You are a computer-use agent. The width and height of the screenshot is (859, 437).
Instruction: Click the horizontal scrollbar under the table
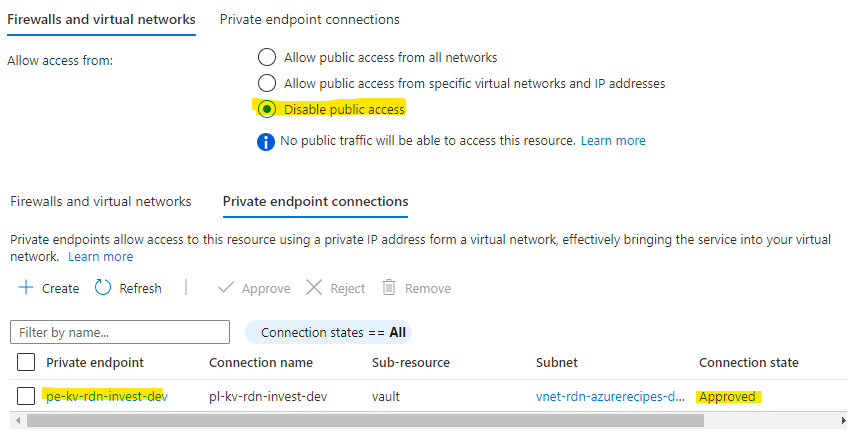click(x=360, y=421)
